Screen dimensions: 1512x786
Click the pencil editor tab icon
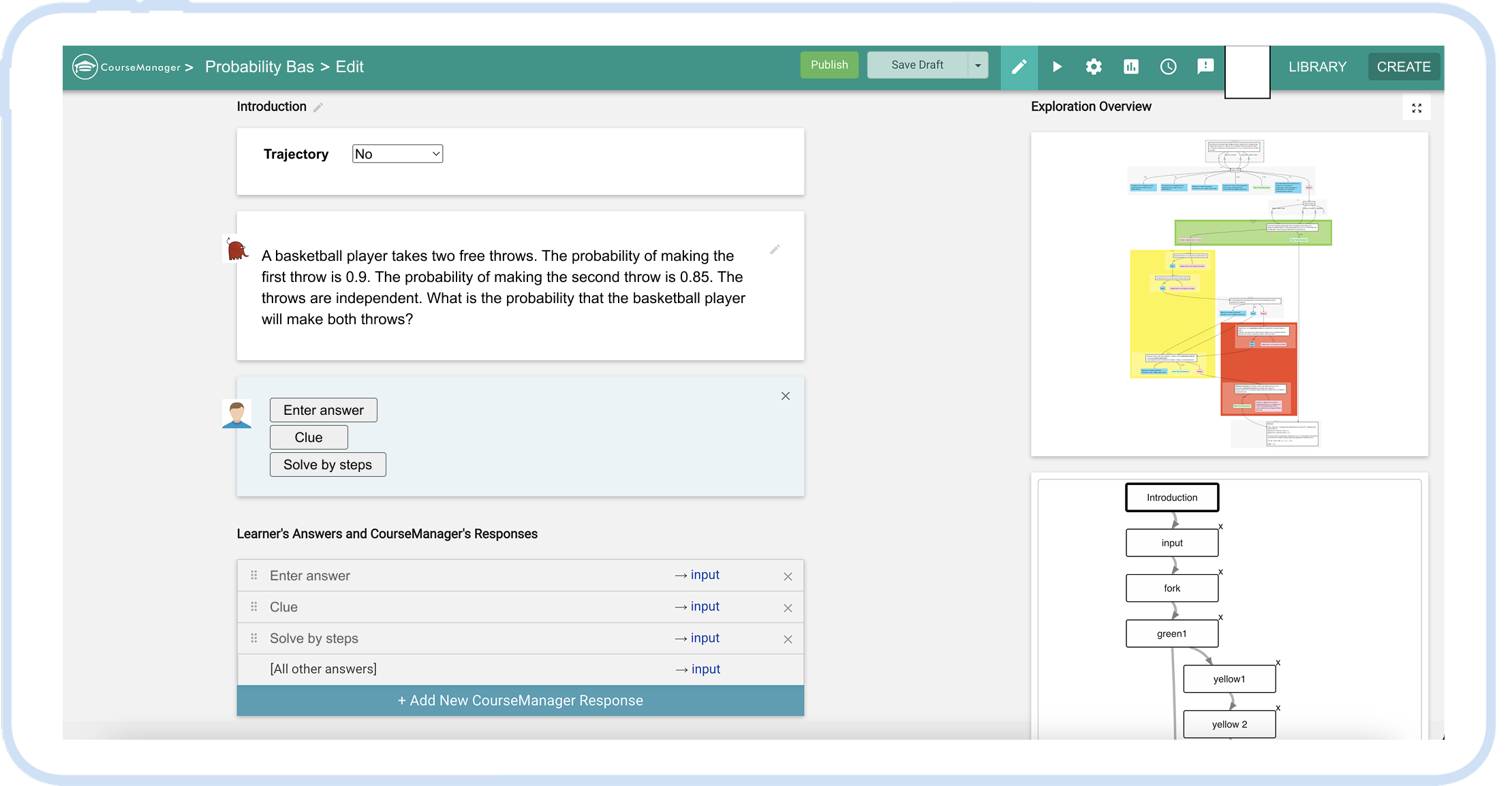coord(1019,67)
